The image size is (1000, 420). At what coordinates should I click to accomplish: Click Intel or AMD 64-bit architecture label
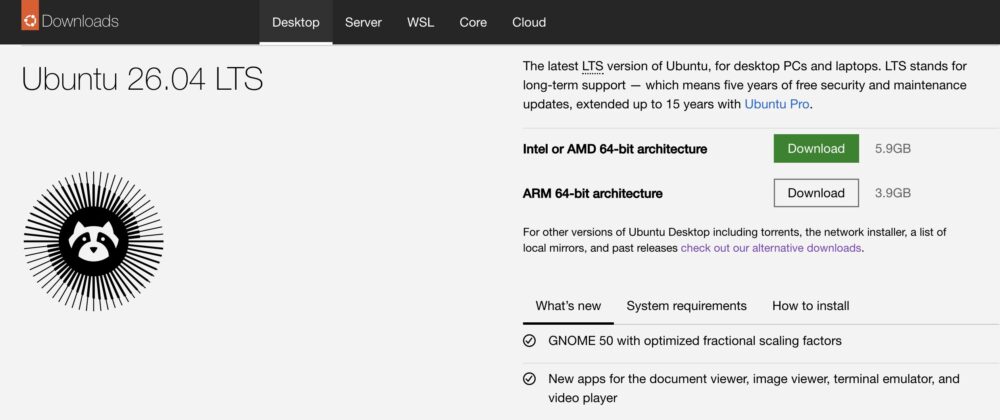(x=615, y=149)
